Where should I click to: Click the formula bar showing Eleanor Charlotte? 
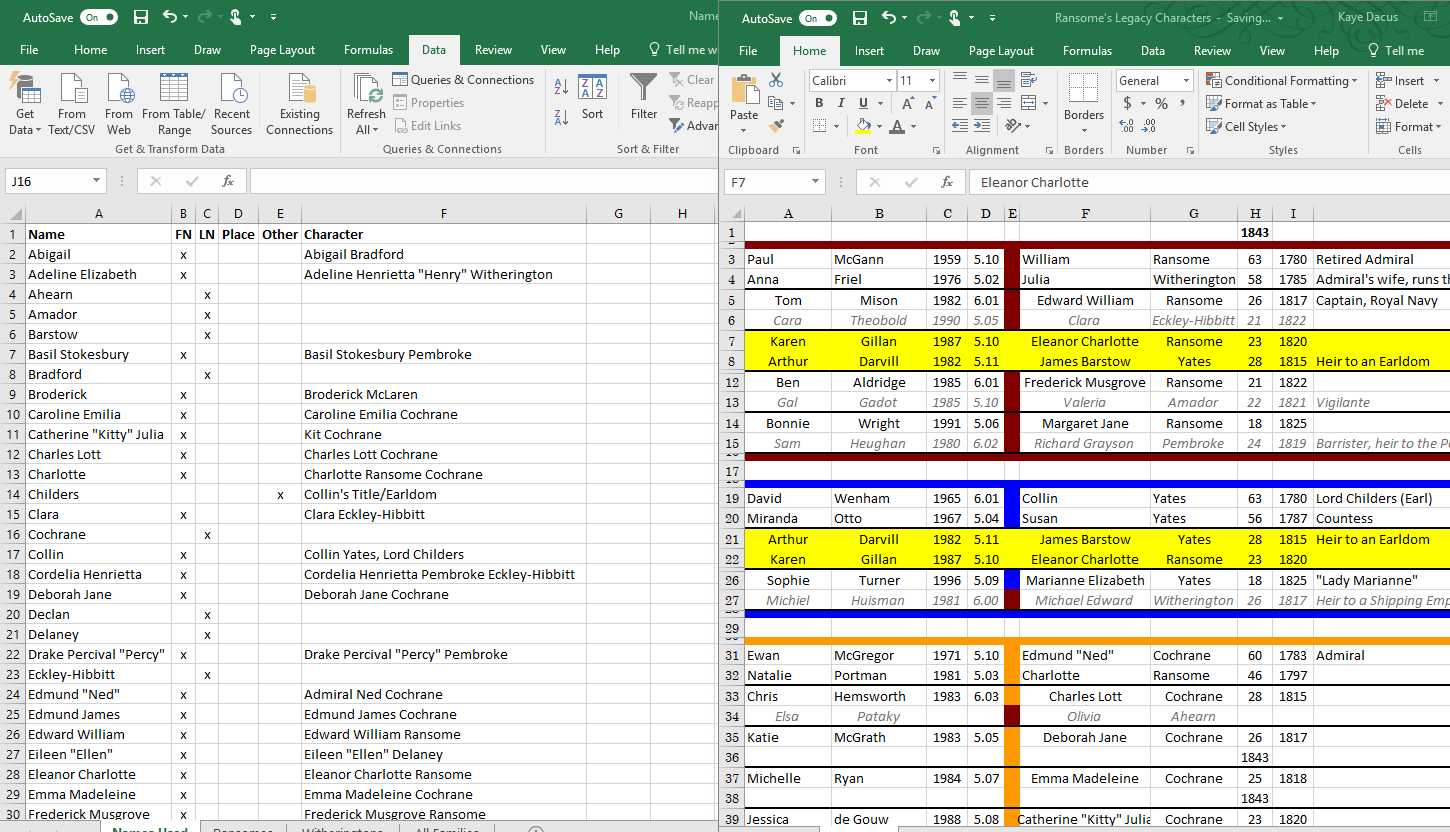pyautogui.click(x=1200, y=182)
